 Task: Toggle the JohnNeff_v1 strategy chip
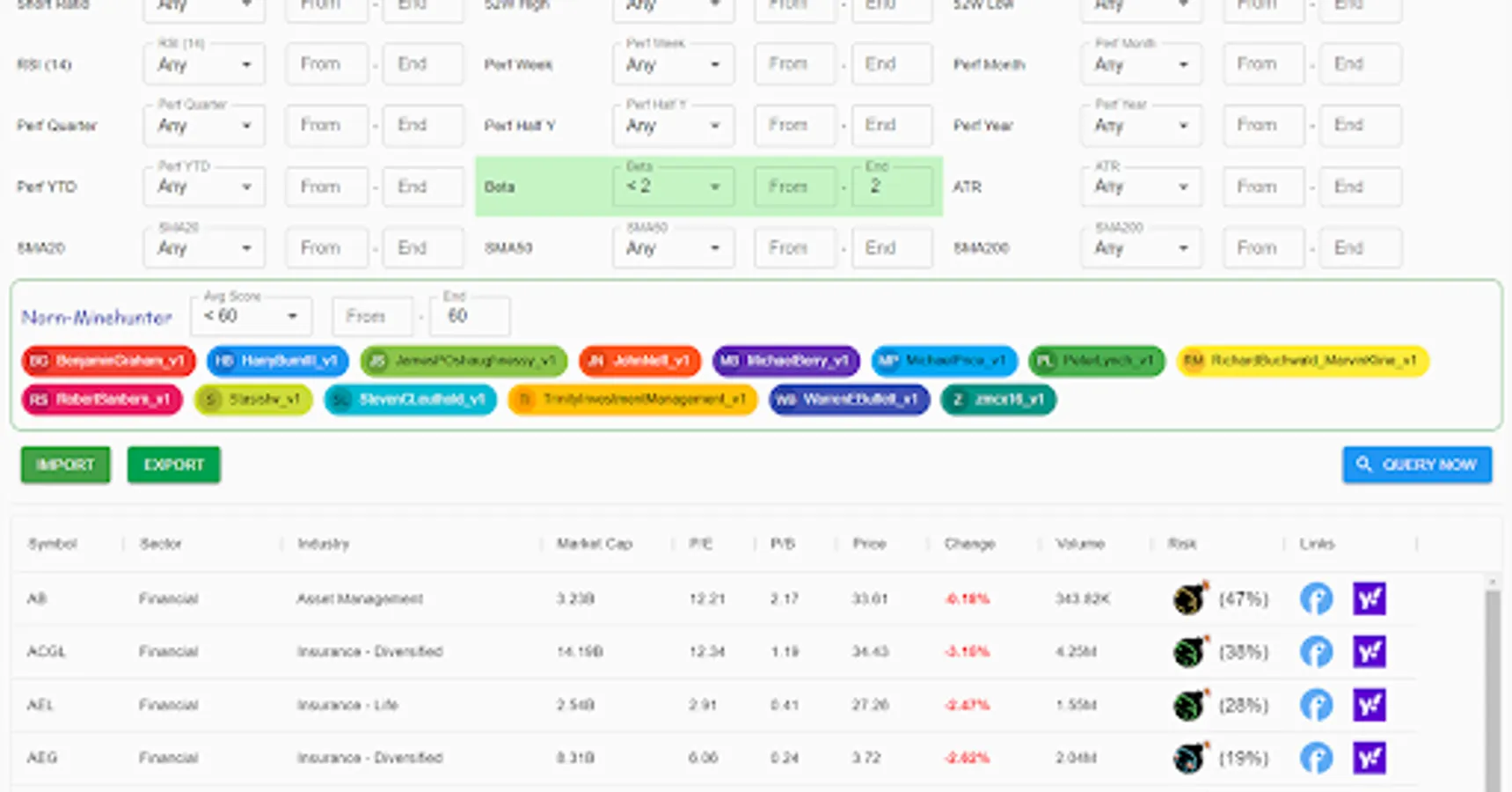(x=639, y=361)
